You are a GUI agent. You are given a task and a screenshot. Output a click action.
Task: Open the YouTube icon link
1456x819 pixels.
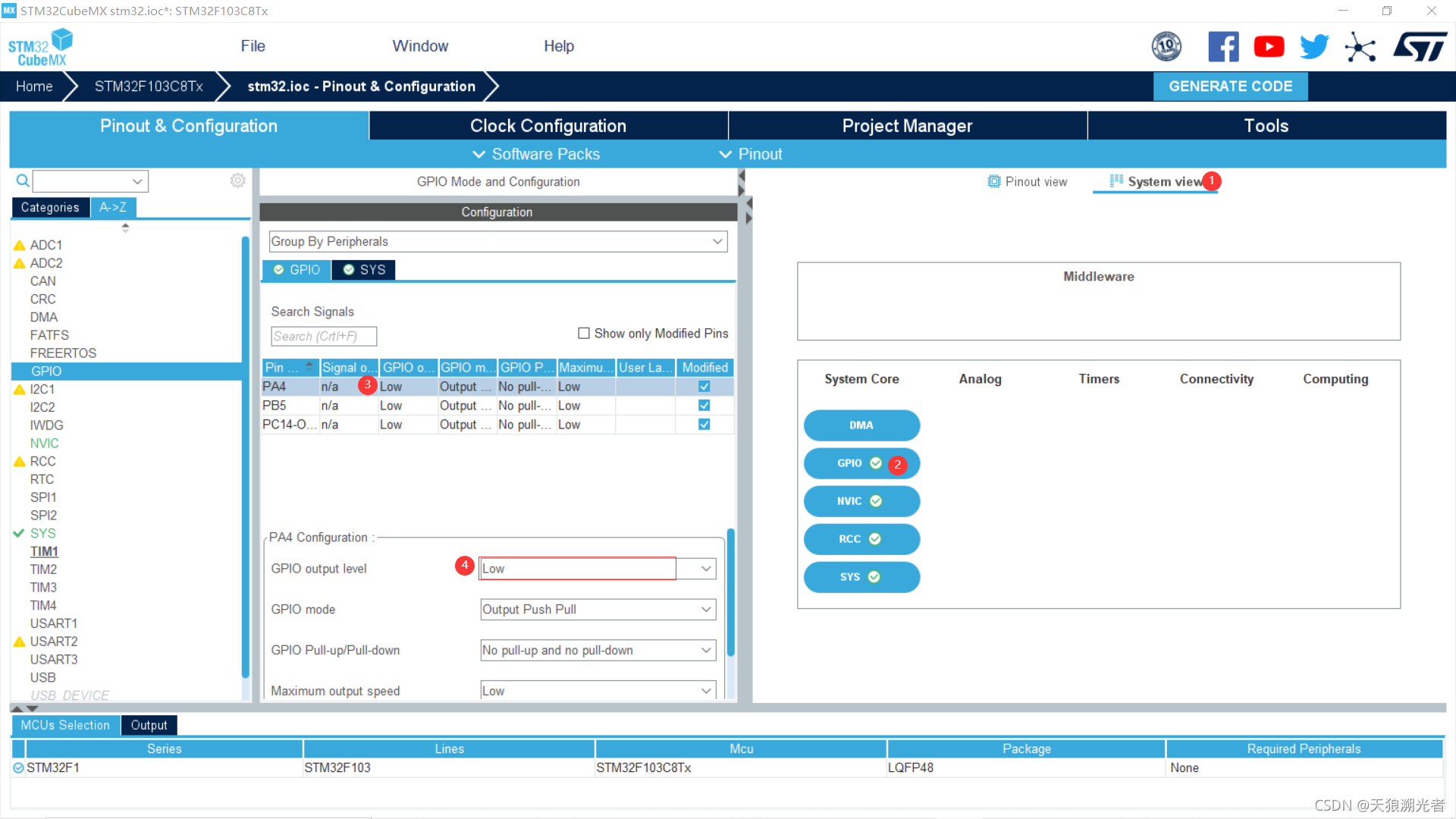coord(1269,47)
